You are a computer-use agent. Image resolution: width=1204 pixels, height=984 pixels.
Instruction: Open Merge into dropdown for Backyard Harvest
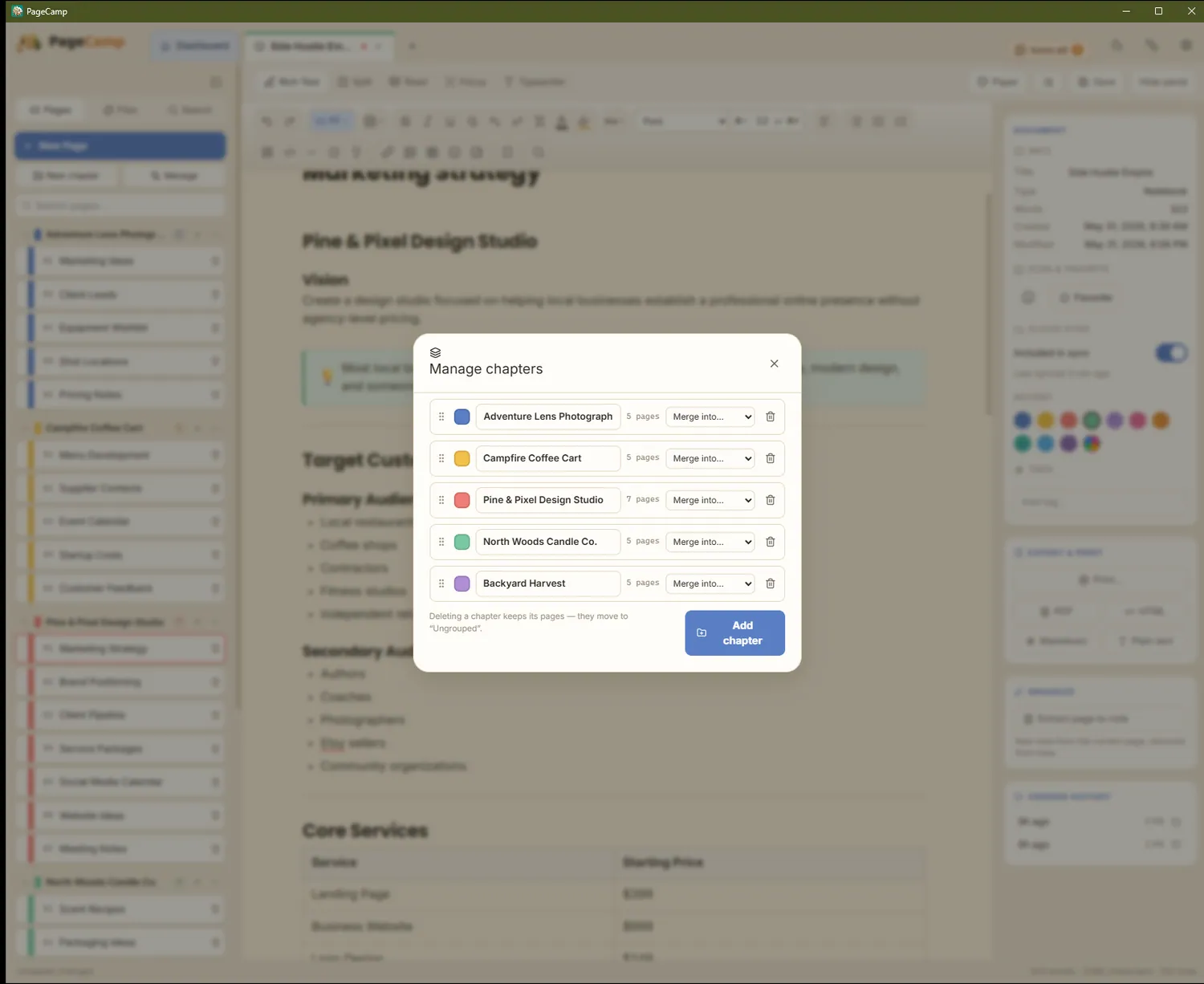click(710, 583)
